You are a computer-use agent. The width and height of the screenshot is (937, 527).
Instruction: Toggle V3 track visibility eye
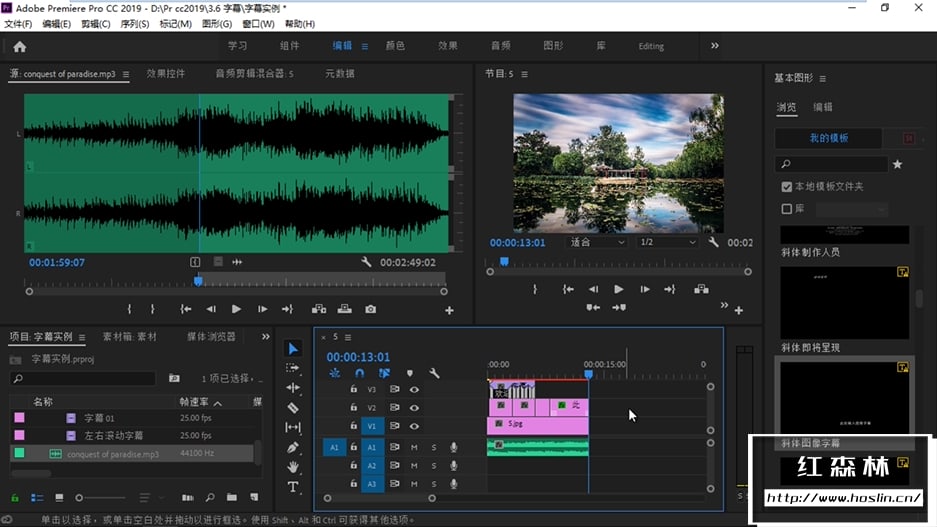pyautogui.click(x=414, y=389)
